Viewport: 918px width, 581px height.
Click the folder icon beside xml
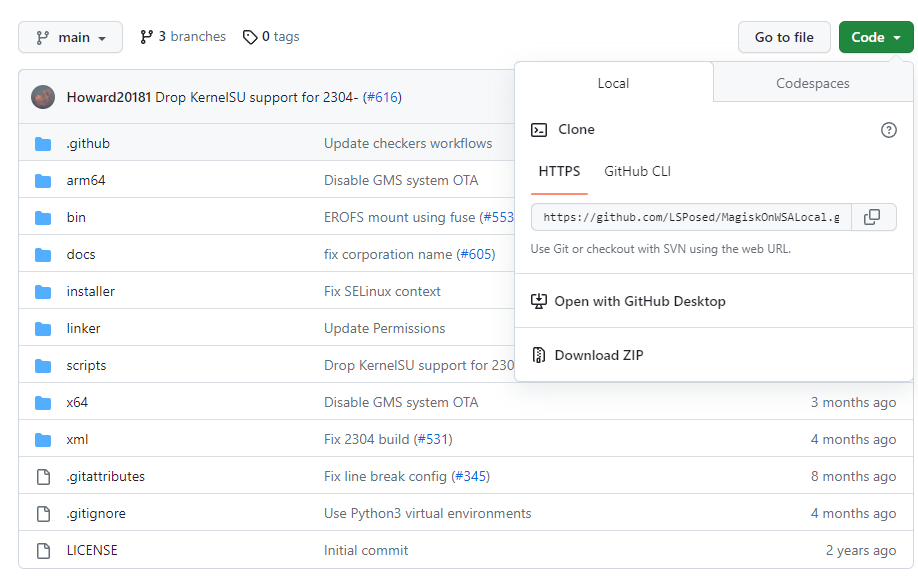click(x=43, y=439)
